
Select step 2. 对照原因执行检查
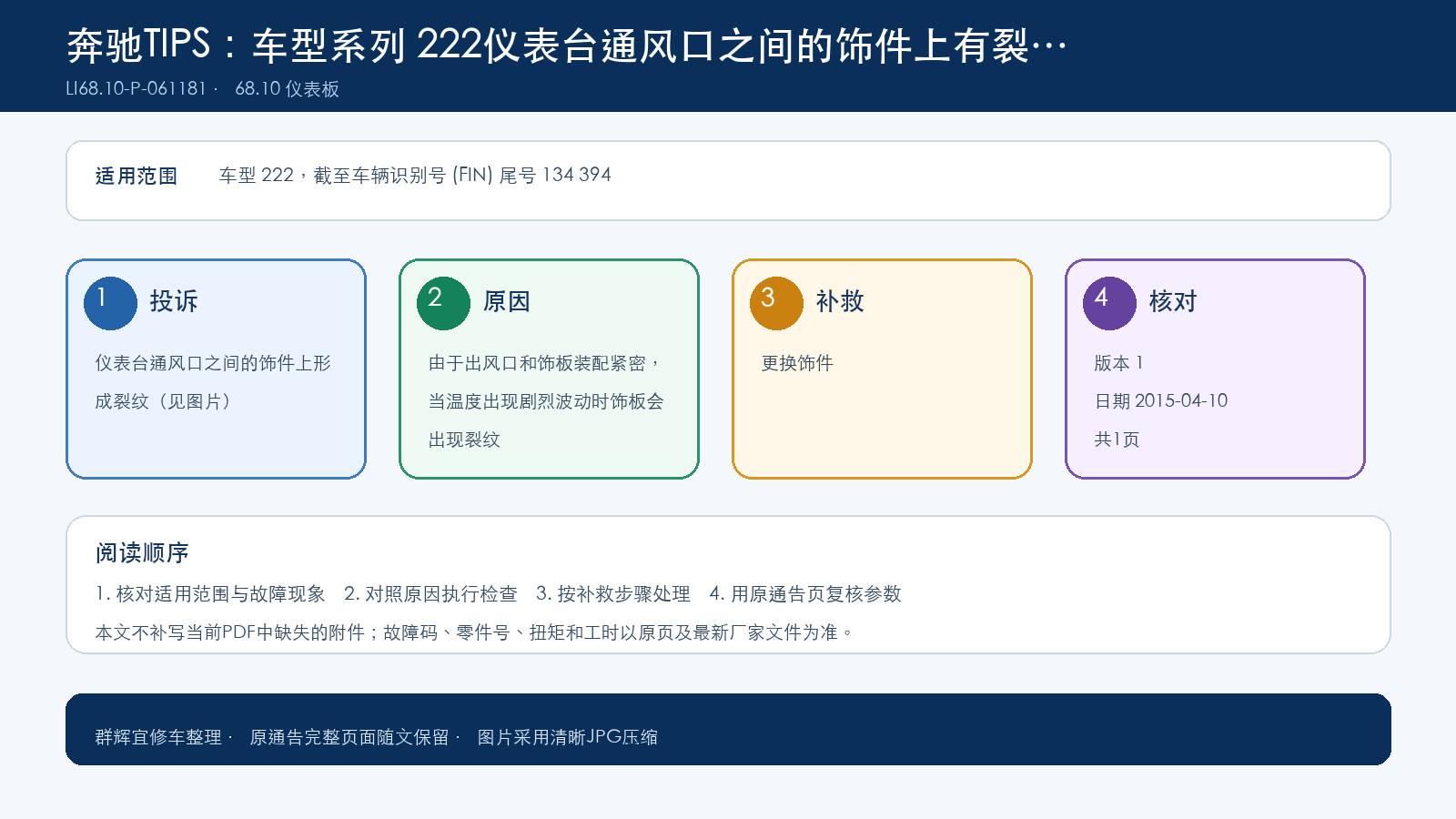click(x=430, y=594)
